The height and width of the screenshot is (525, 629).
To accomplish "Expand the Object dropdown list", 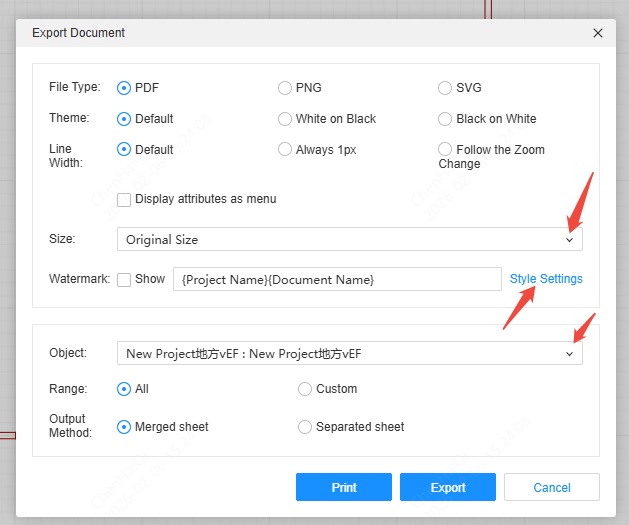I will coord(349,353).
